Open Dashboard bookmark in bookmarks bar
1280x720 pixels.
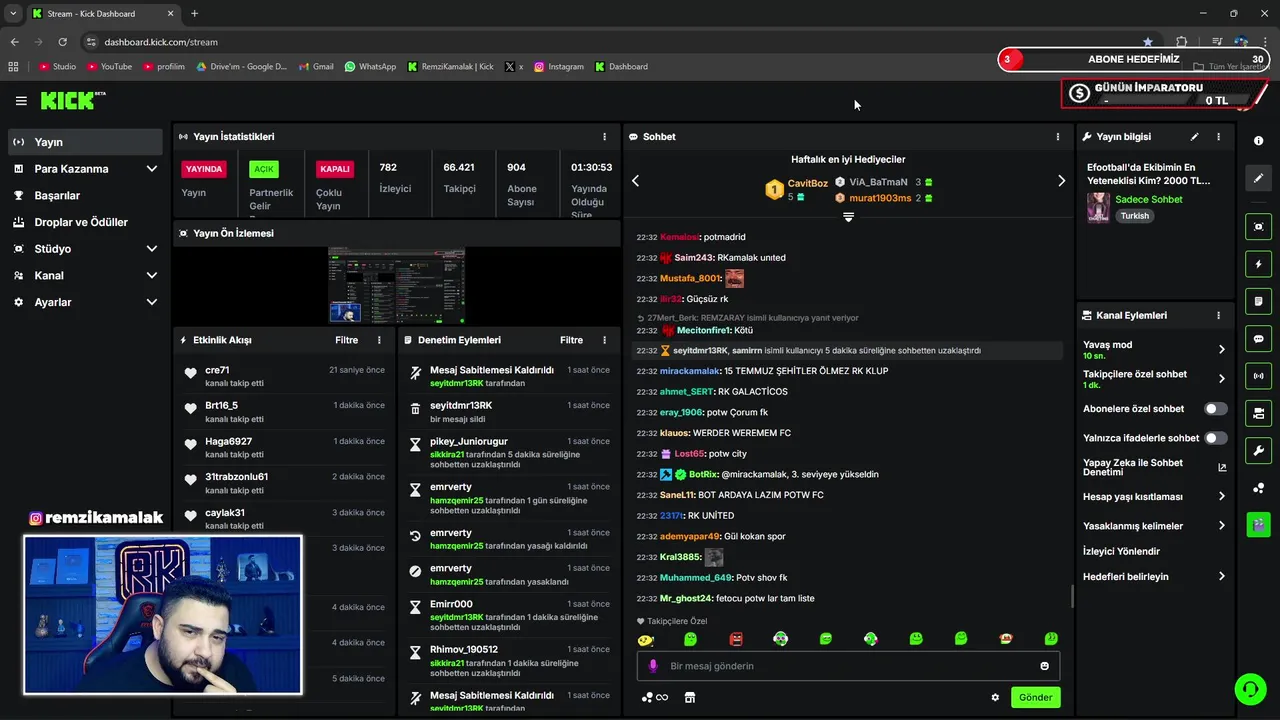pyautogui.click(x=621, y=67)
